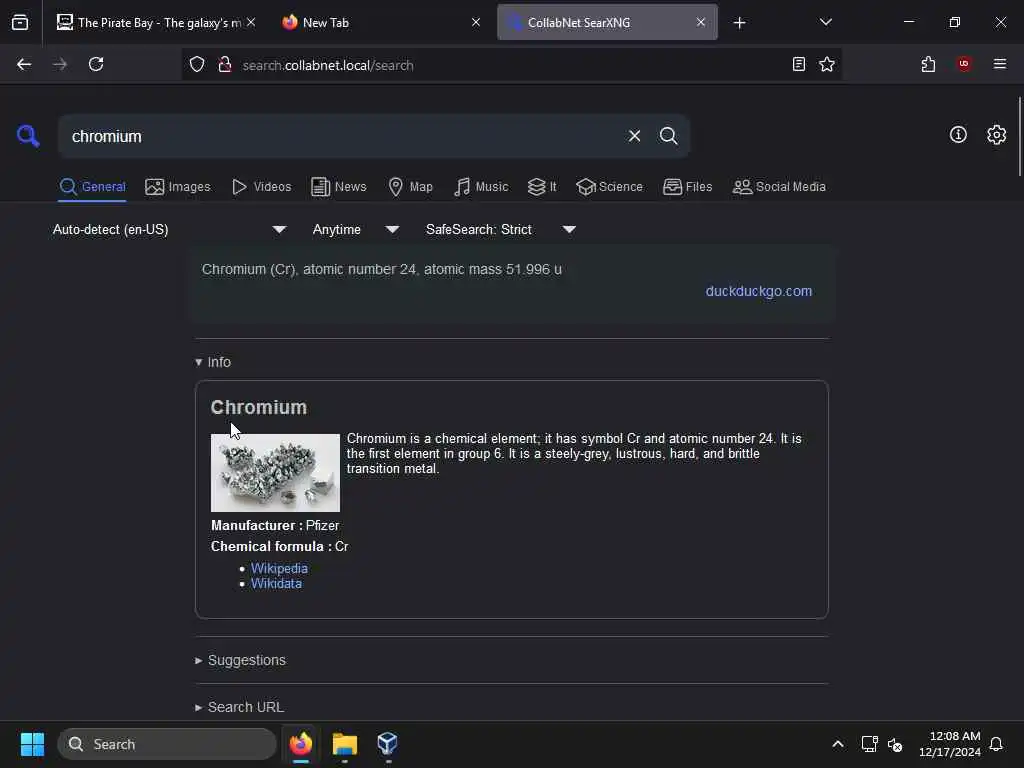Viewport: 1024px width, 768px height.
Task: View site security lock information
Action: click(x=225, y=65)
